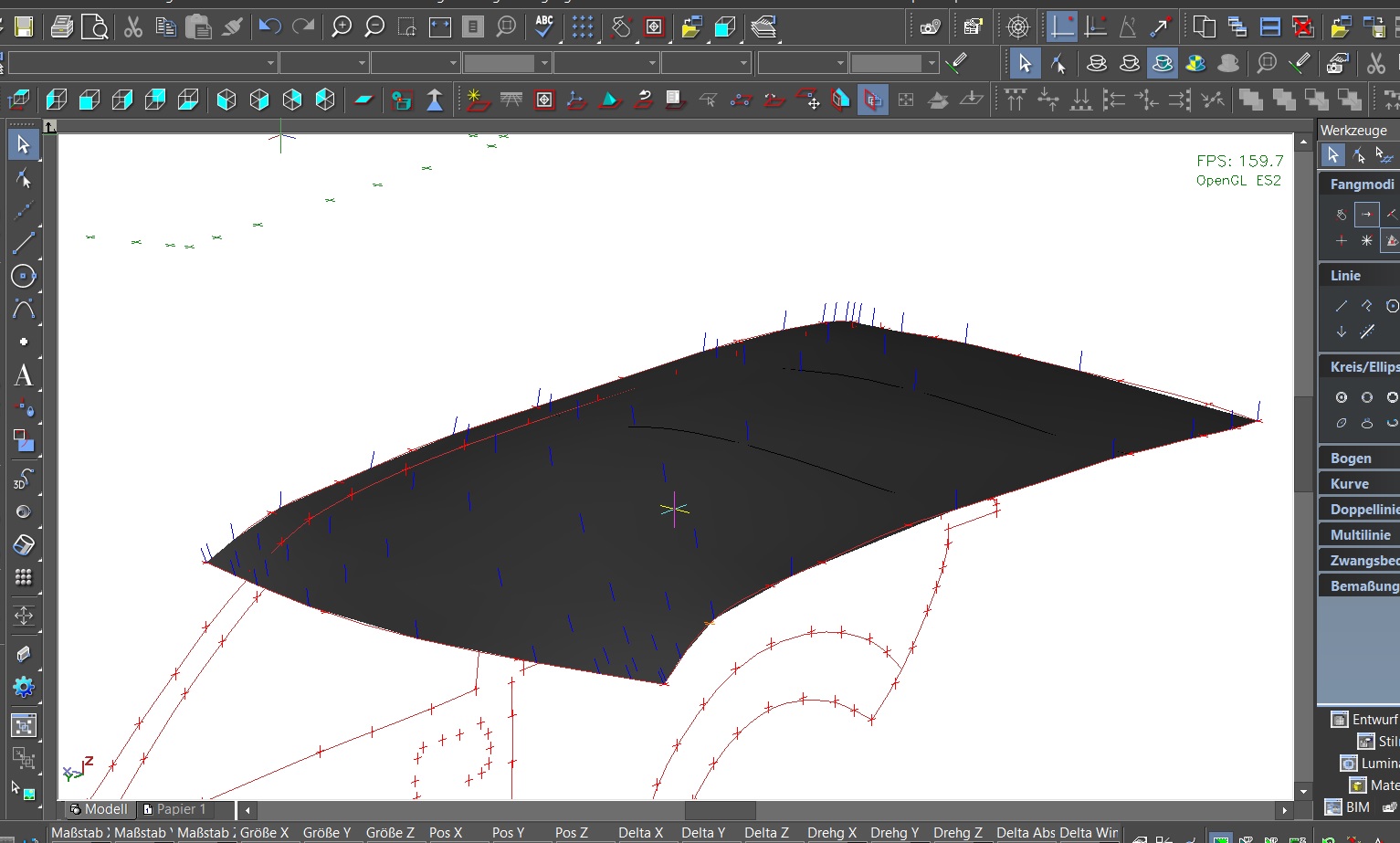Click the Entwurf item in bottom-right panel

point(1364,719)
